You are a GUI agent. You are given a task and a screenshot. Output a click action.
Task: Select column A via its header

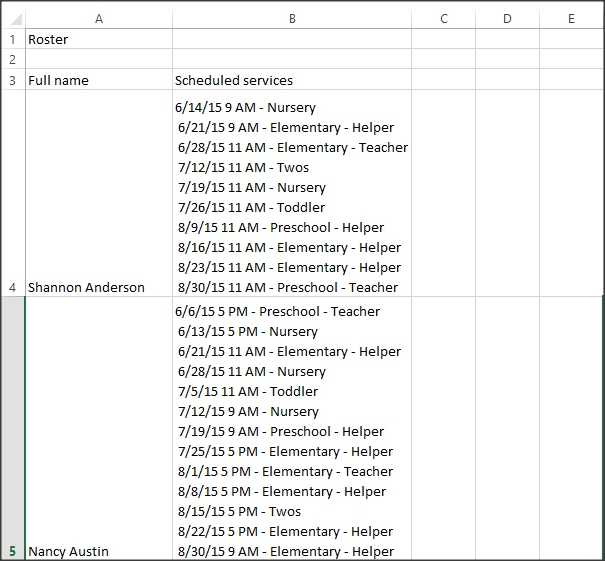pyautogui.click(x=98, y=18)
